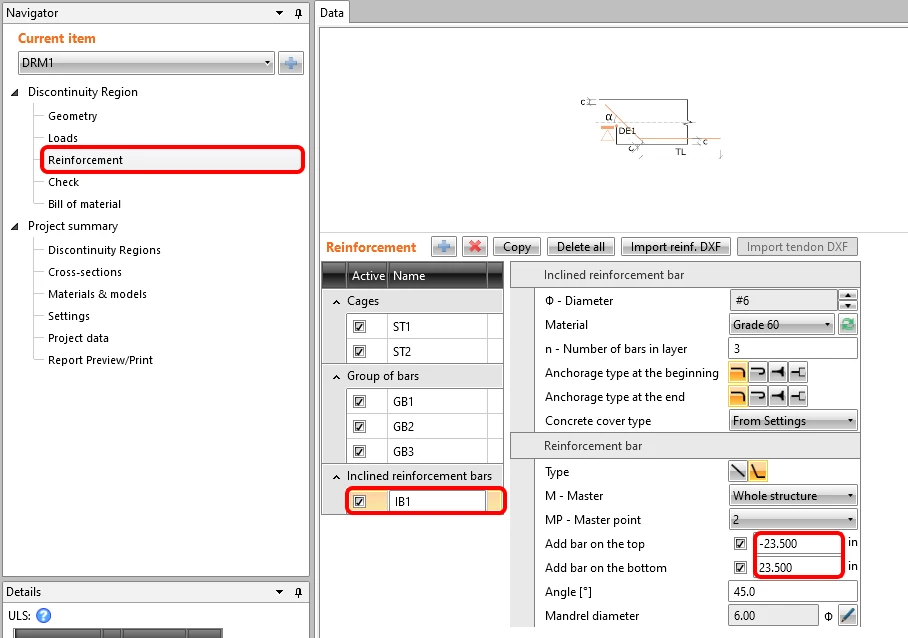908x638 pixels.
Task: Select bent bar type icon
Action: 758,471
